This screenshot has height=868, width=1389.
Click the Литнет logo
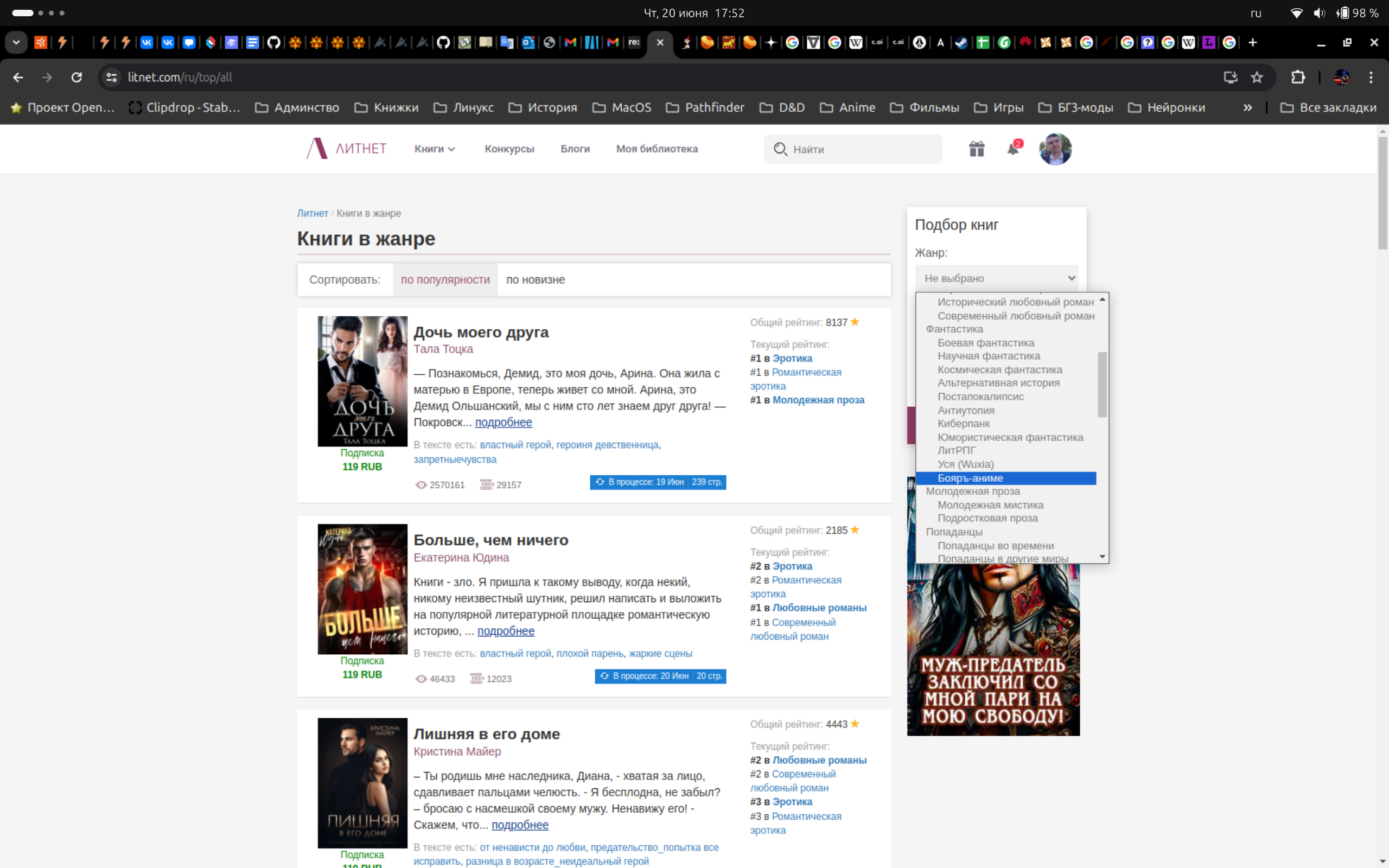coord(346,149)
